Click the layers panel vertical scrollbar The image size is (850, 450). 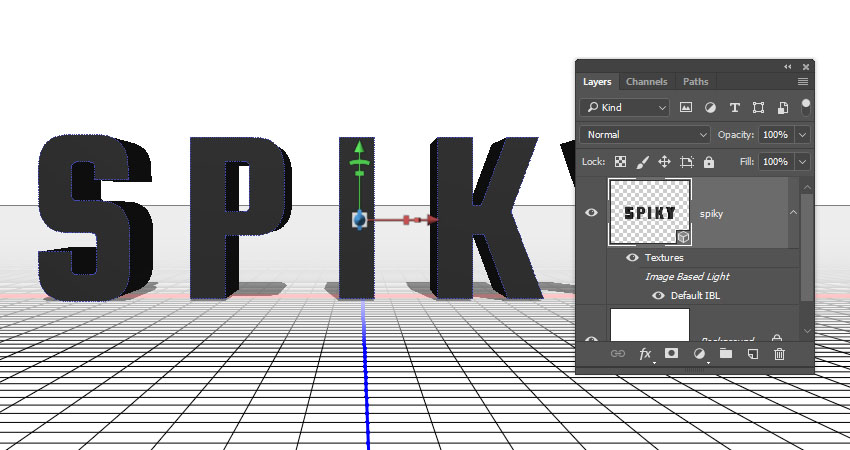tap(807, 247)
